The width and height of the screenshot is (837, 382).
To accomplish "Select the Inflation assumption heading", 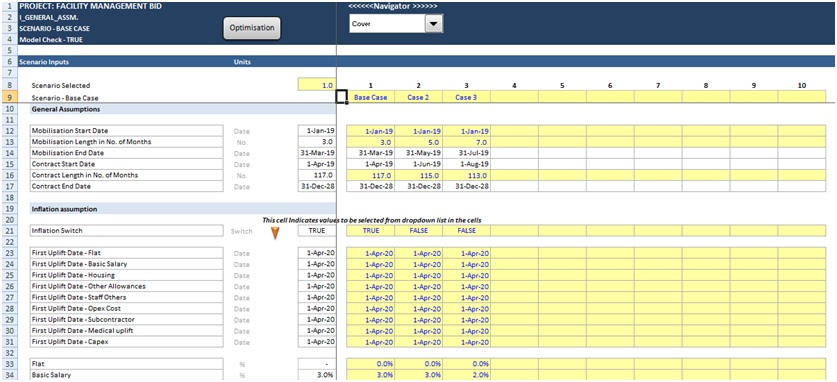I will 64,209.
